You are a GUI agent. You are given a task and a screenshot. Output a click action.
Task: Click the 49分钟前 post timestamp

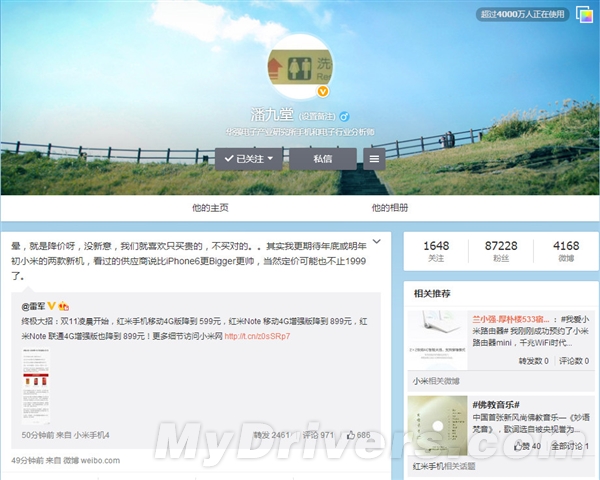pyautogui.click(x=27, y=460)
